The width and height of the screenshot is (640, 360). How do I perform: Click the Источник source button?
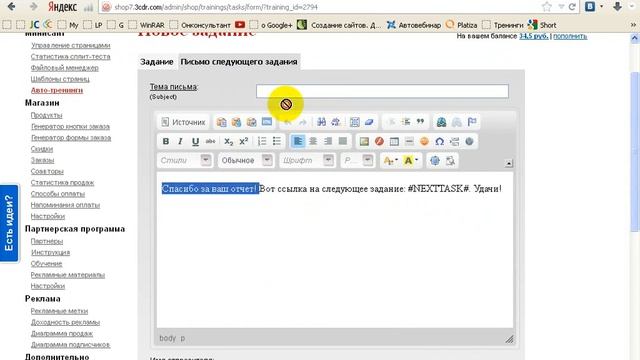pyautogui.click(x=183, y=122)
